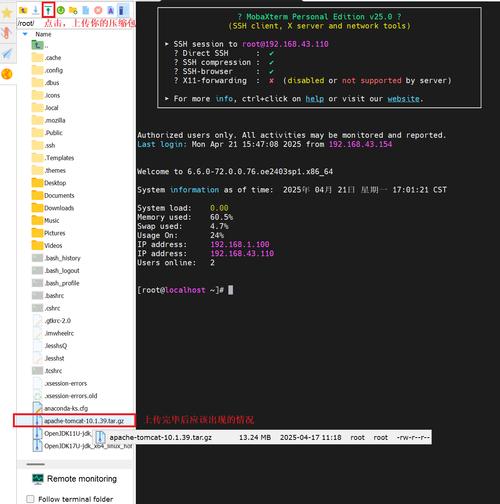Screen dimensions: 500x504
Task: Click the download selected files toolbar icon
Action: tap(36, 10)
